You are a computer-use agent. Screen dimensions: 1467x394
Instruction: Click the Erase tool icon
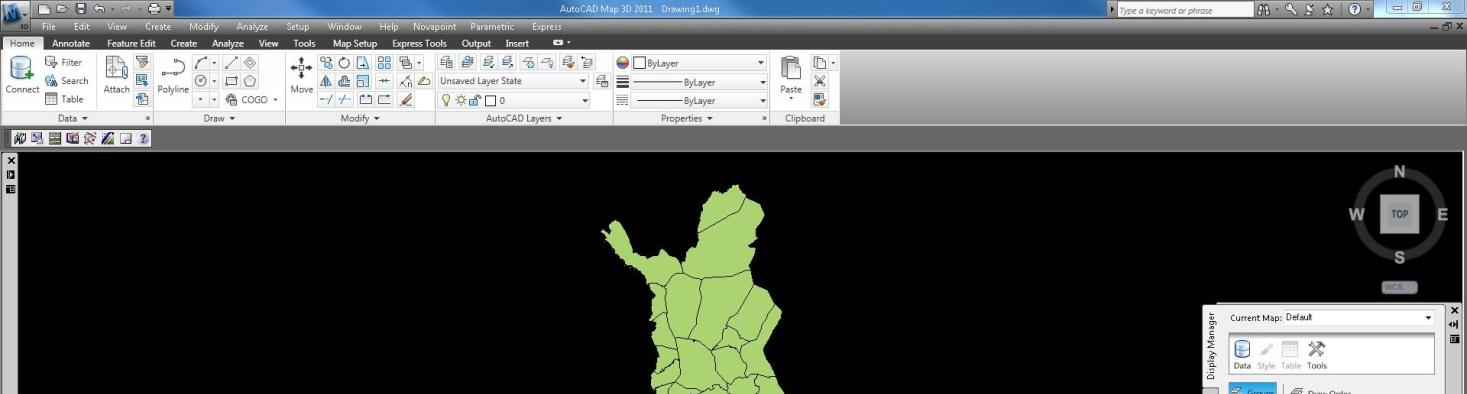[405, 99]
